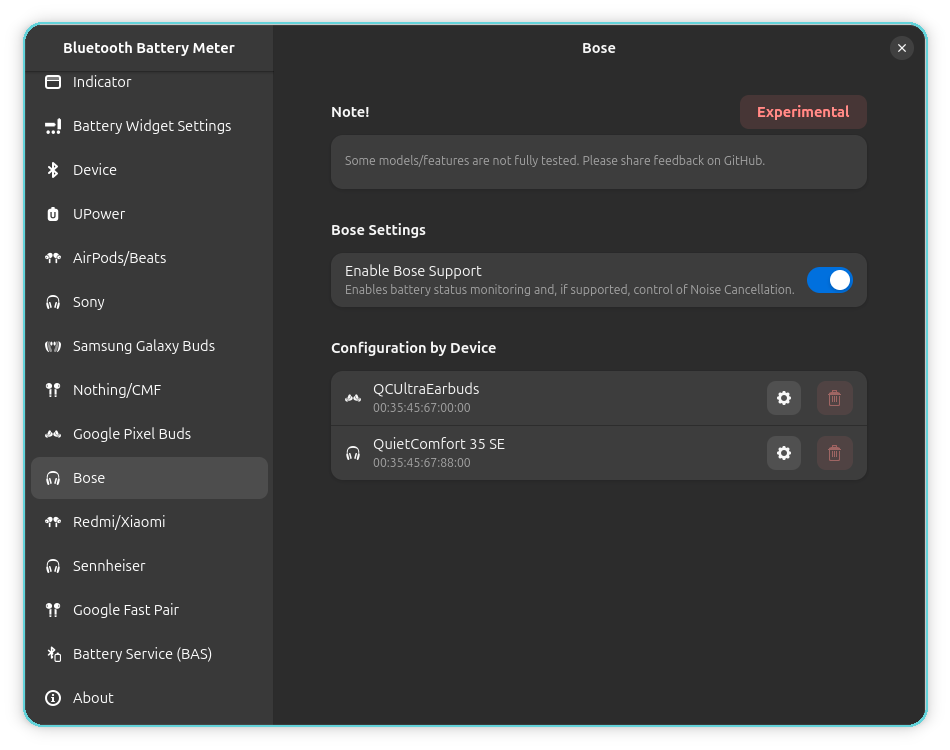Click the earbuds icon beside Google Fast Pair
This screenshot has height=750, width=950.
[x=53, y=610]
